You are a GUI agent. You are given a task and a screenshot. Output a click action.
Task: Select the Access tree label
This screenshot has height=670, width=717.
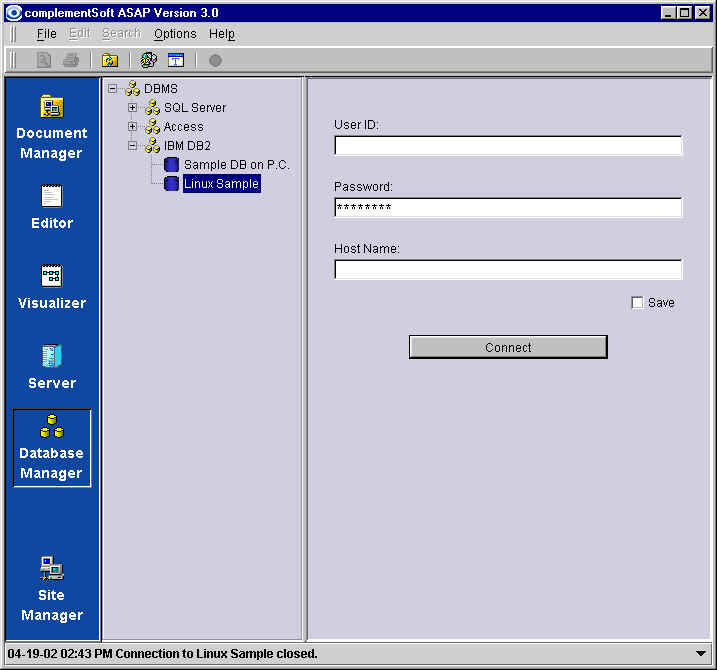[183, 127]
